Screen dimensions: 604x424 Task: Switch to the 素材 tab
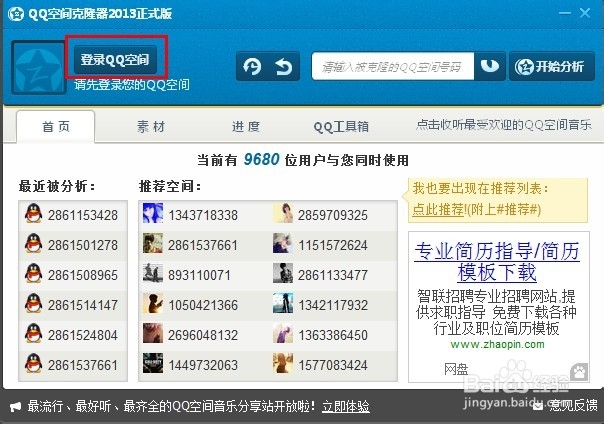151,126
